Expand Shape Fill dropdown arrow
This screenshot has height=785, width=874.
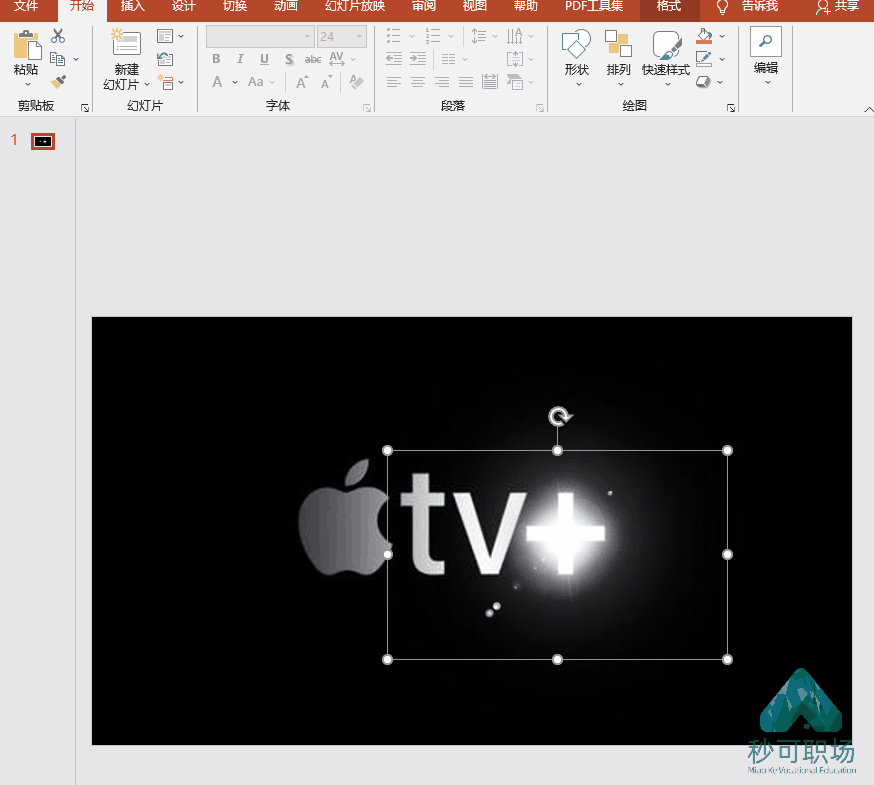[722, 36]
